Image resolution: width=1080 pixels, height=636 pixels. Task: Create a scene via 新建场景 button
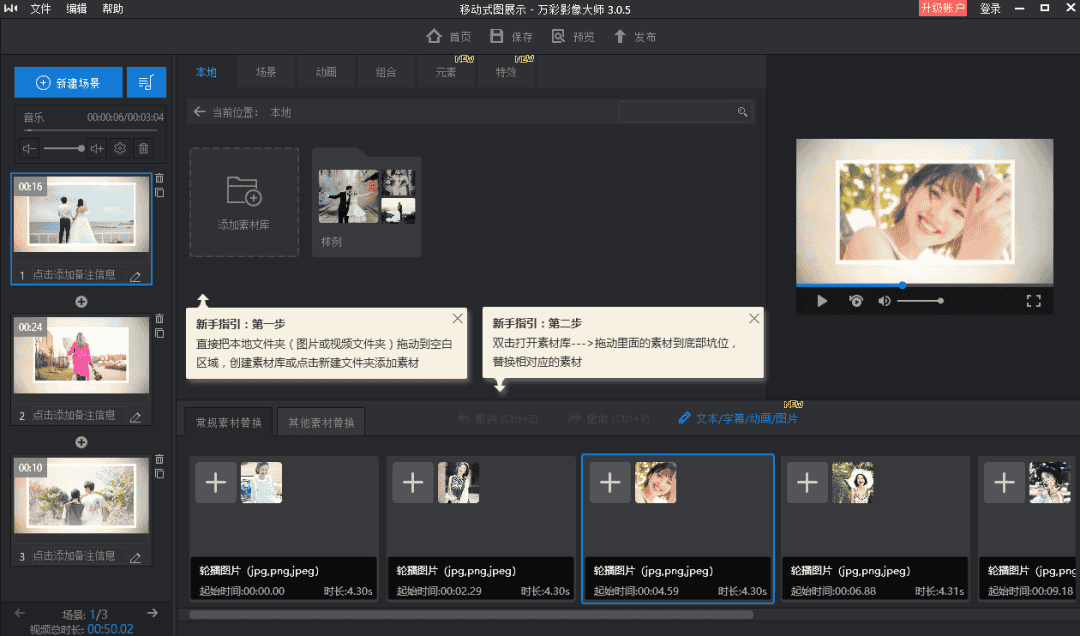coord(67,82)
